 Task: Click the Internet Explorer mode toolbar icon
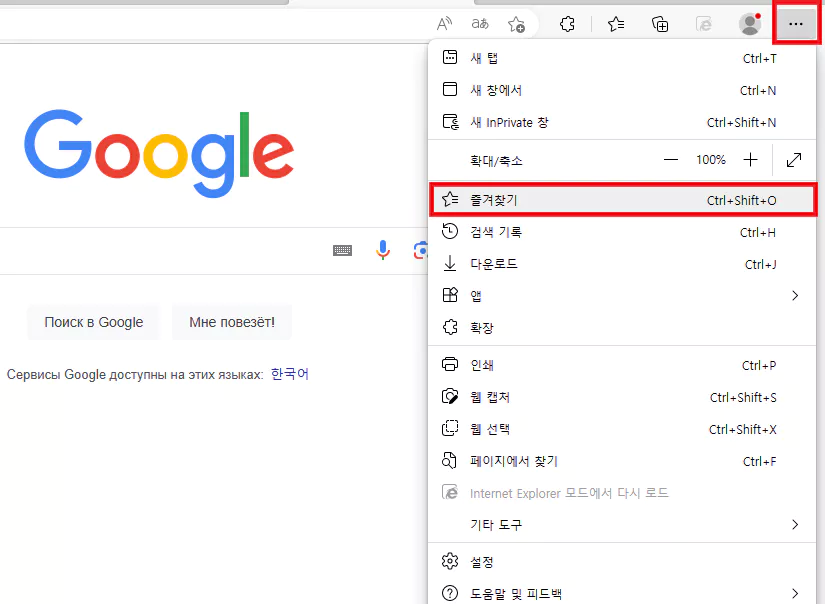pos(705,23)
